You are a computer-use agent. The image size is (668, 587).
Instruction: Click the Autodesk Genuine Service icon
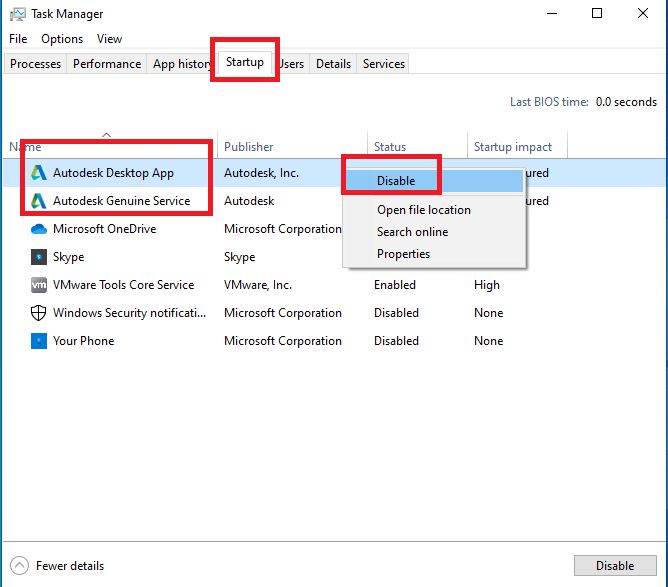(x=39, y=201)
